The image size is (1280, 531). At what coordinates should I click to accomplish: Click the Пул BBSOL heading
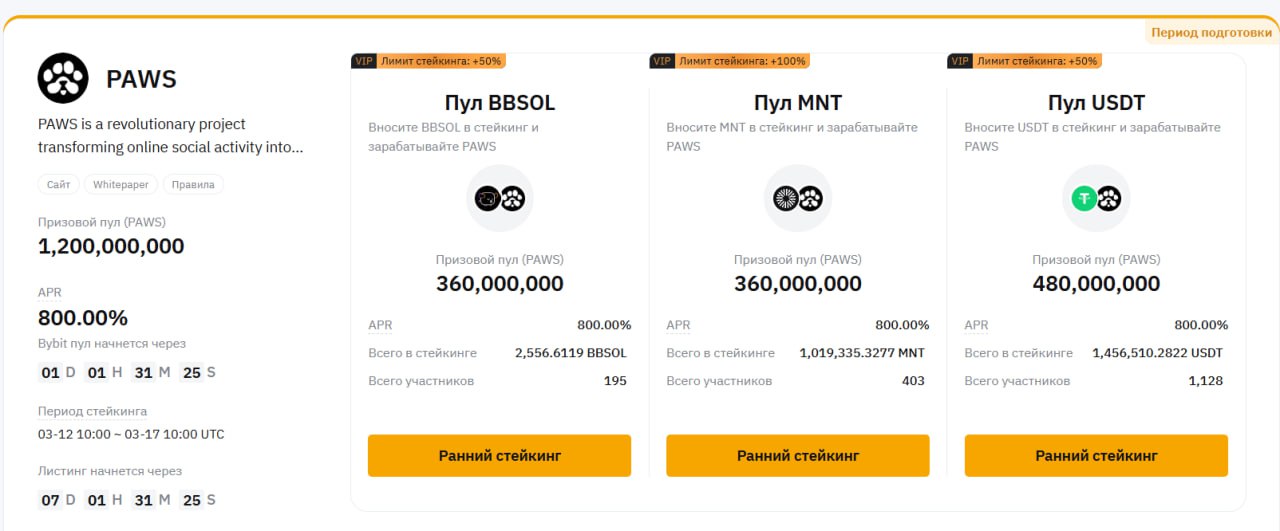(x=500, y=103)
